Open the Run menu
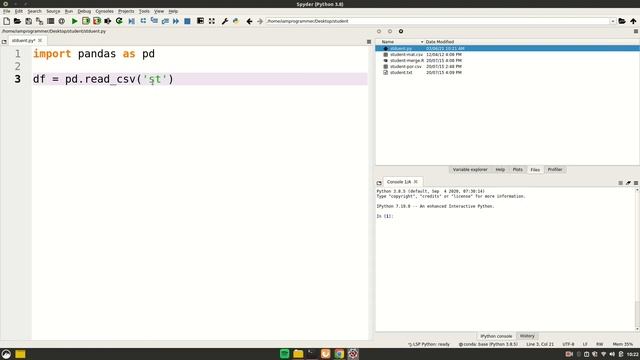The width and height of the screenshot is (640, 360). (69, 11)
